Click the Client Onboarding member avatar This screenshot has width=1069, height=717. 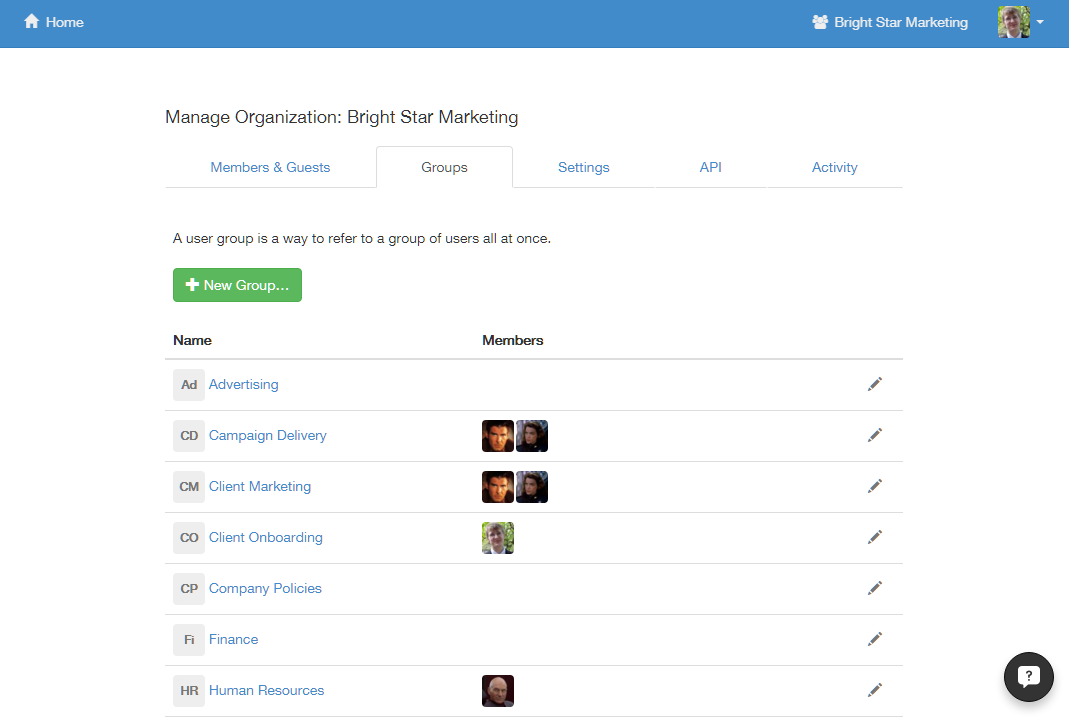pyautogui.click(x=498, y=537)
